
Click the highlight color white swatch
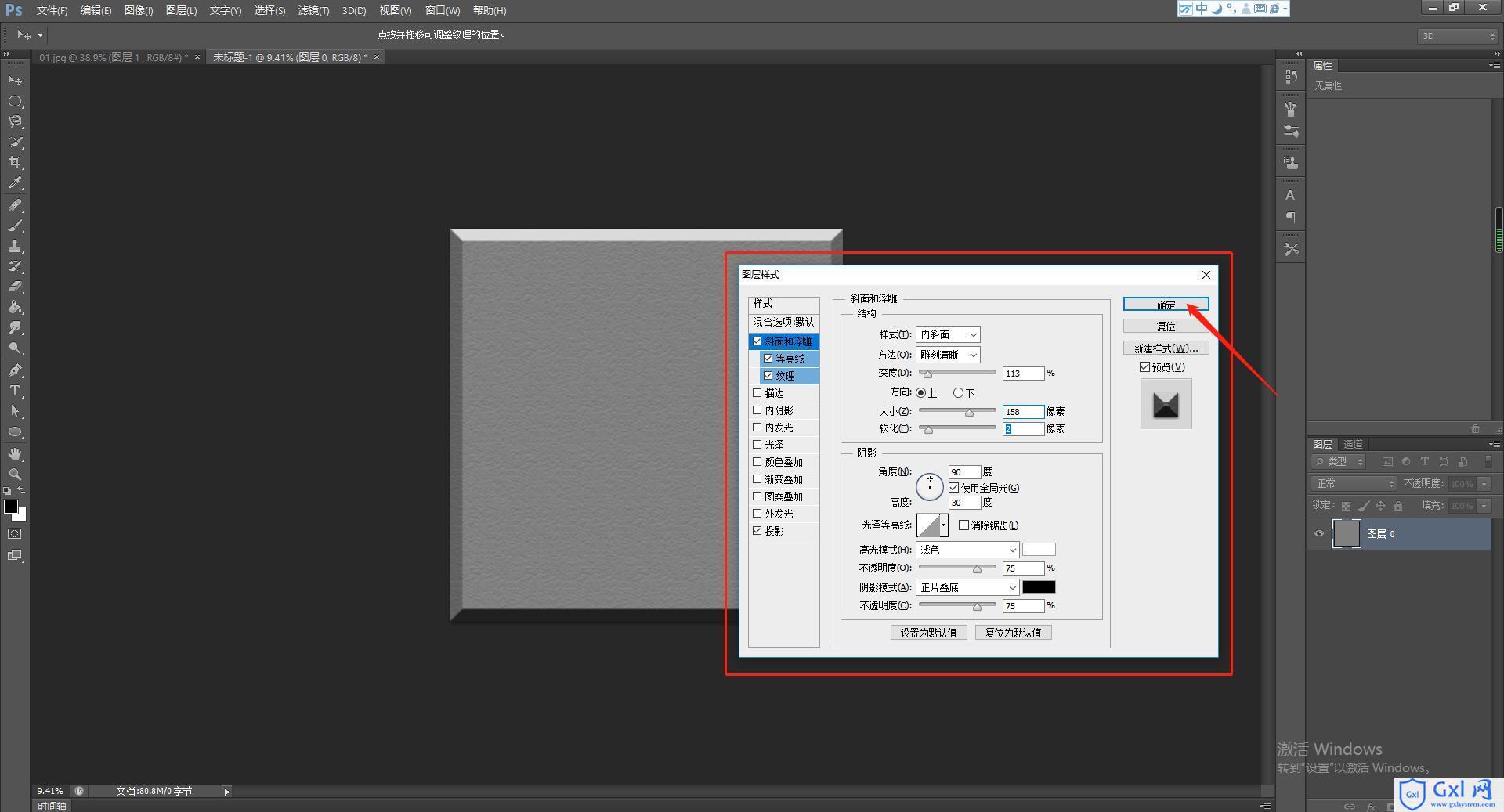[x=1039, y=550]
